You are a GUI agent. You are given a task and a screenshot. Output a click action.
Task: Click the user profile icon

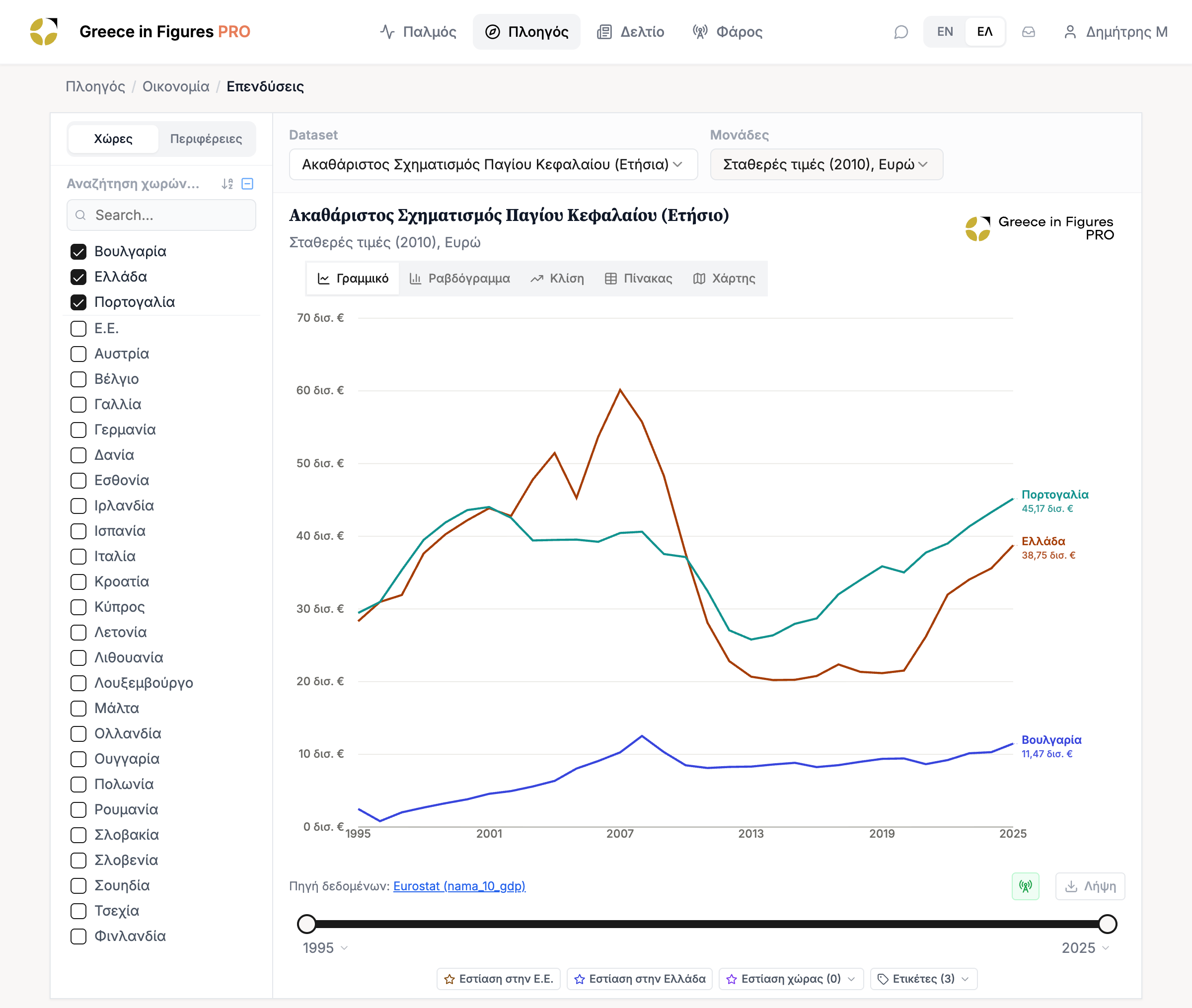(1070, 32)
